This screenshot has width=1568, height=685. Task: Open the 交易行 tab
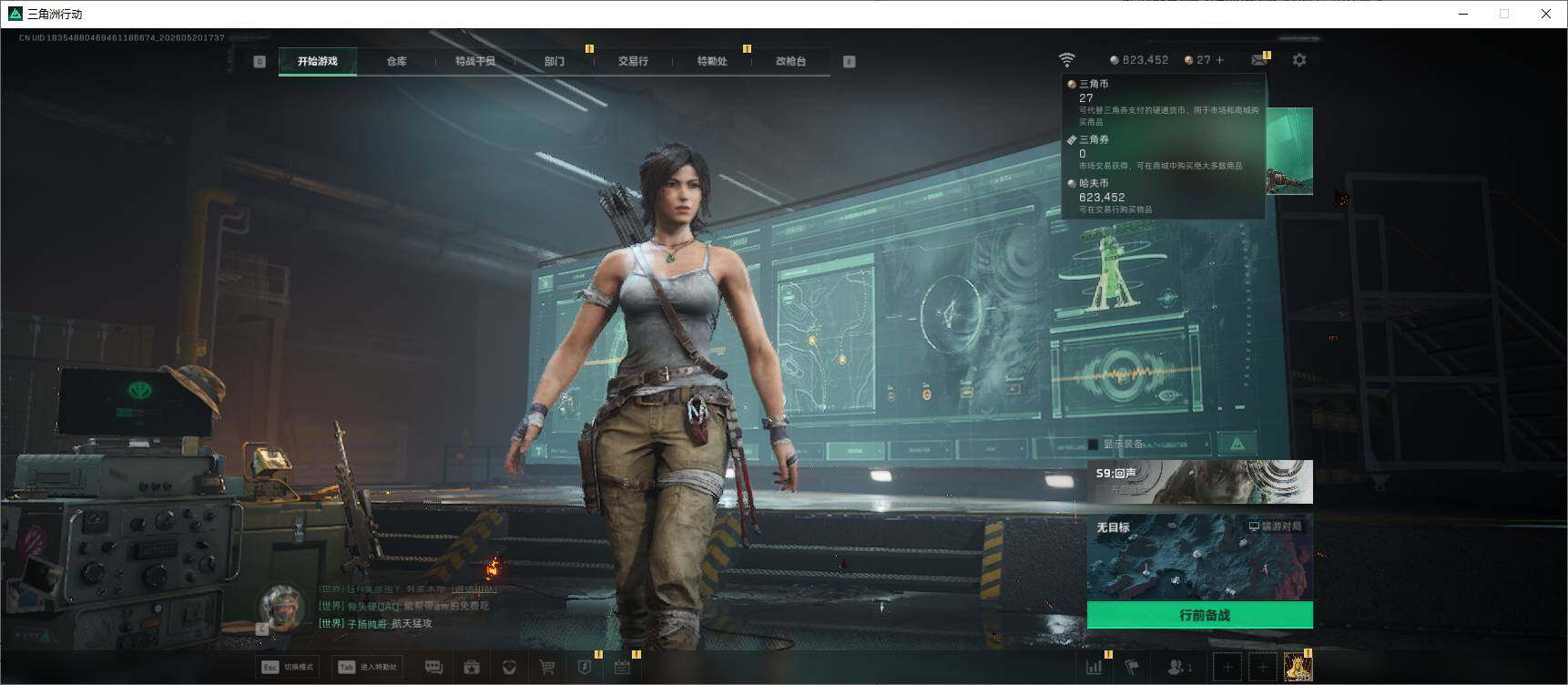(x=633, y=61)
